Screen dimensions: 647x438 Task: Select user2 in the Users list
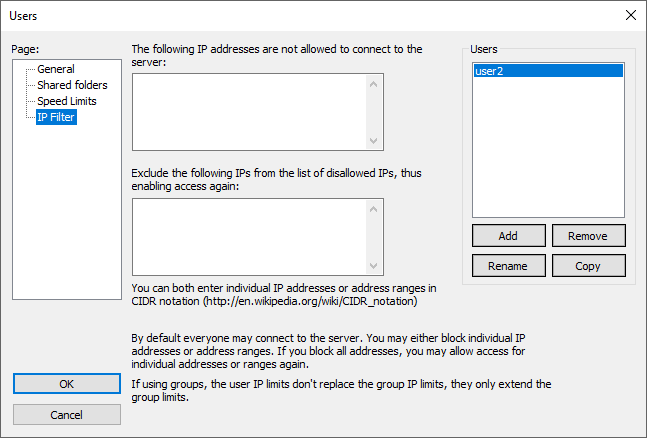point(548,71)
